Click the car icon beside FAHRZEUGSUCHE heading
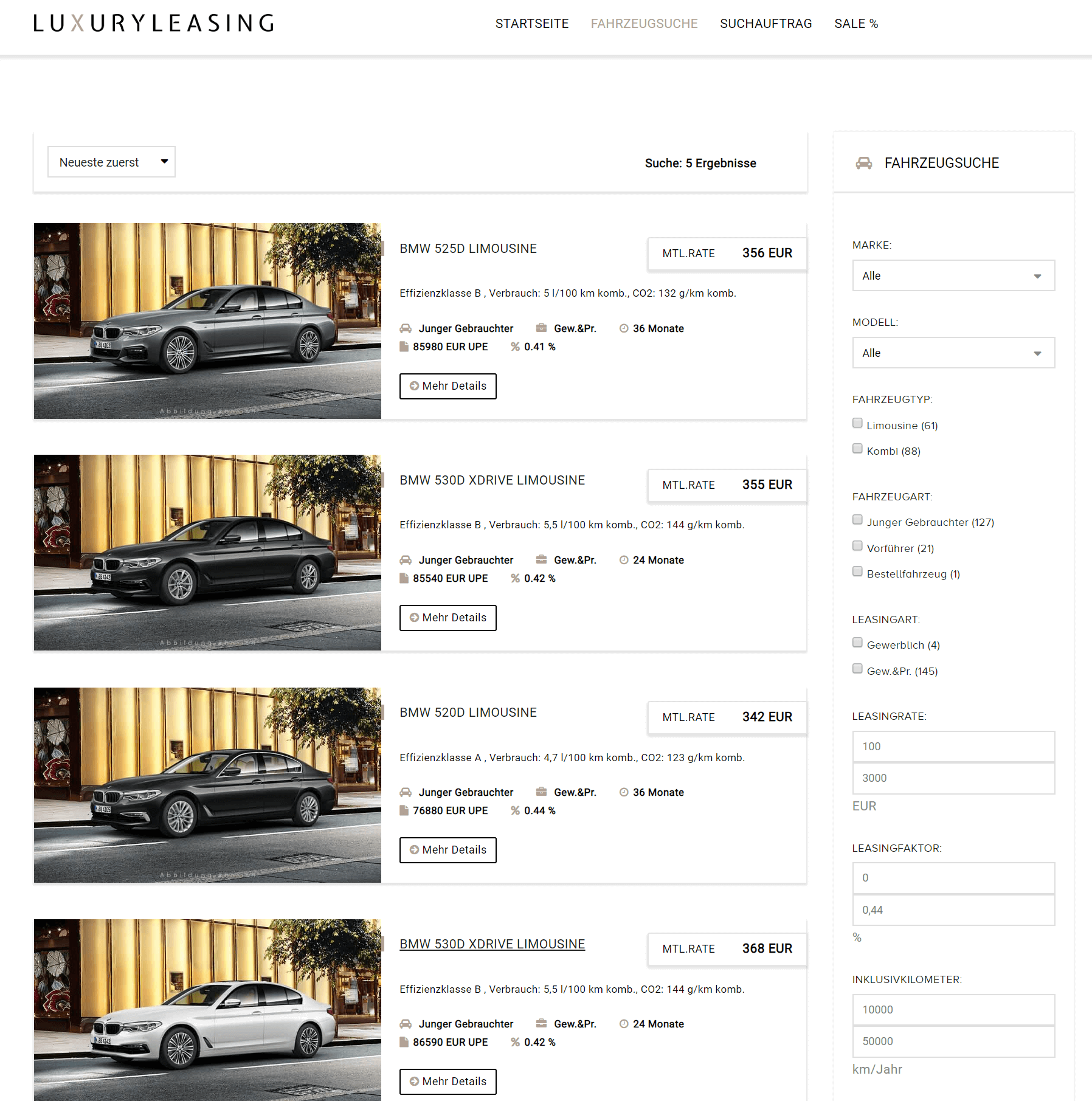 (x=863, y=163)
